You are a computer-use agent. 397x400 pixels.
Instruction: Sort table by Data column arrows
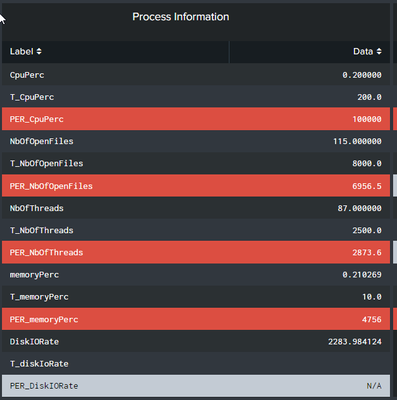click(379, 51)
